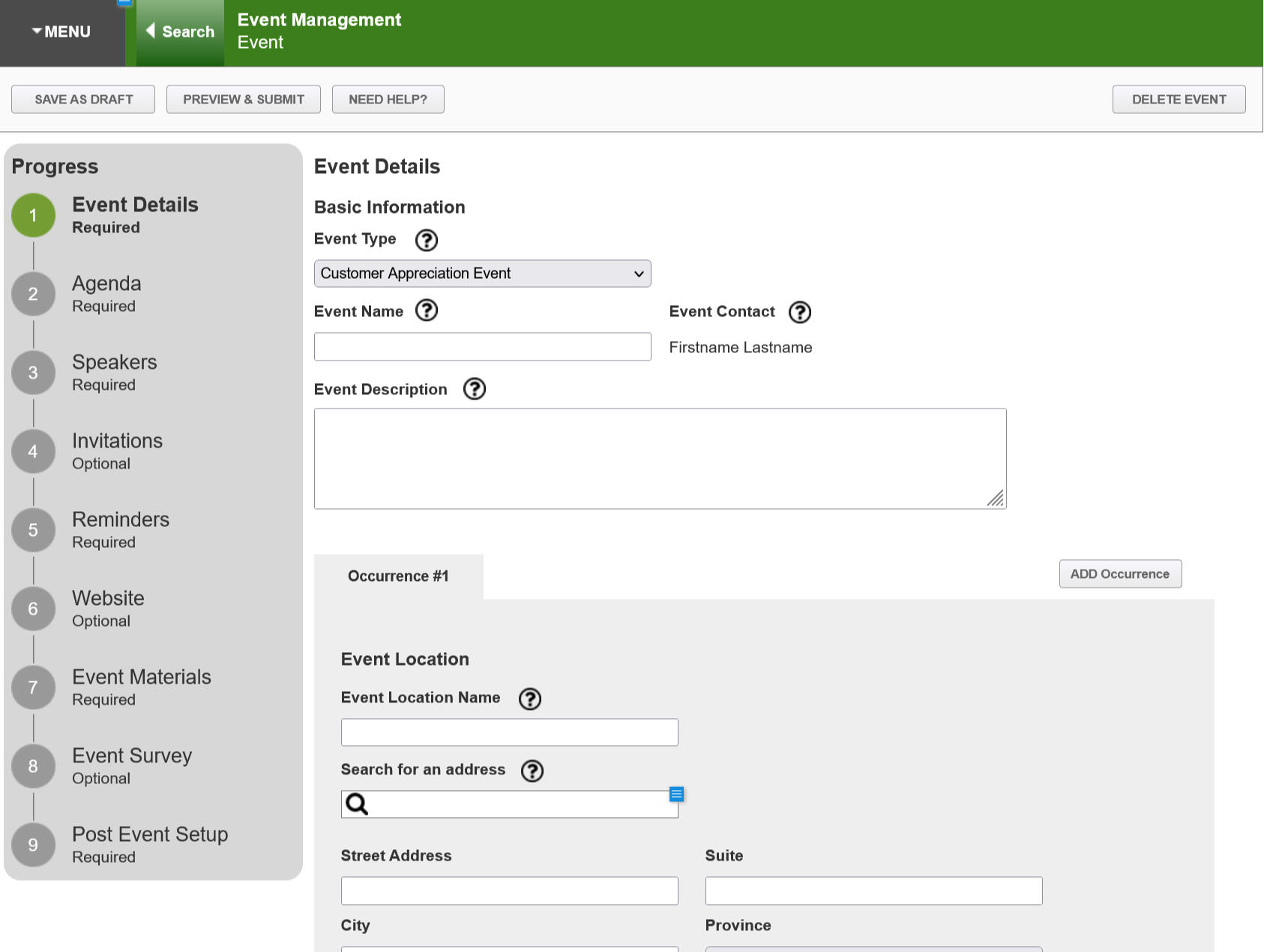Viewport: 1264px width, 952px height.
Task: Click the Event Type help icon
Action: (426, 240)
